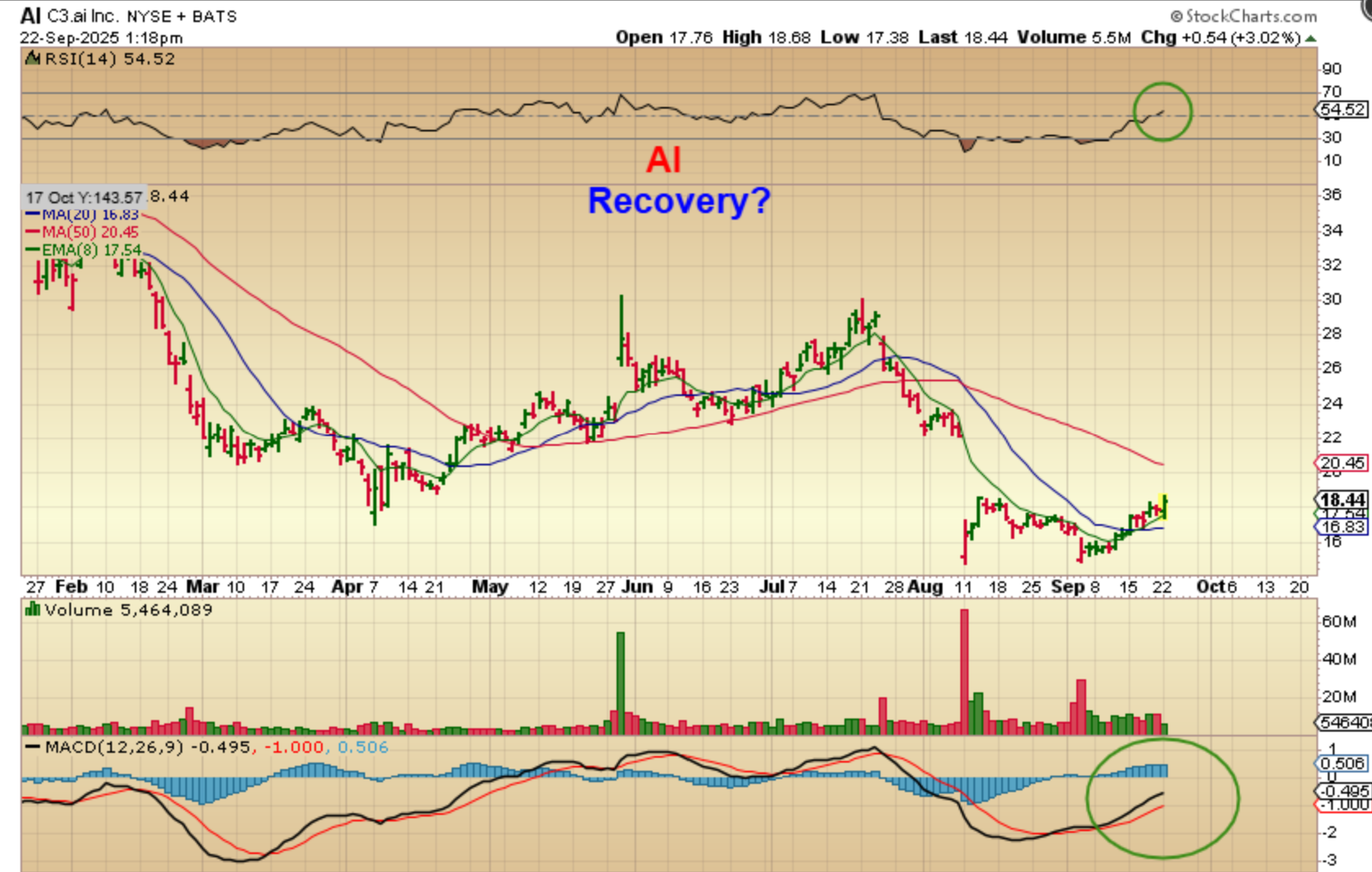Viewport: 1372px width, 872px height.
Task: Click the 54.52 RSI tag on right axis
Action: (x=1342, y=109)
